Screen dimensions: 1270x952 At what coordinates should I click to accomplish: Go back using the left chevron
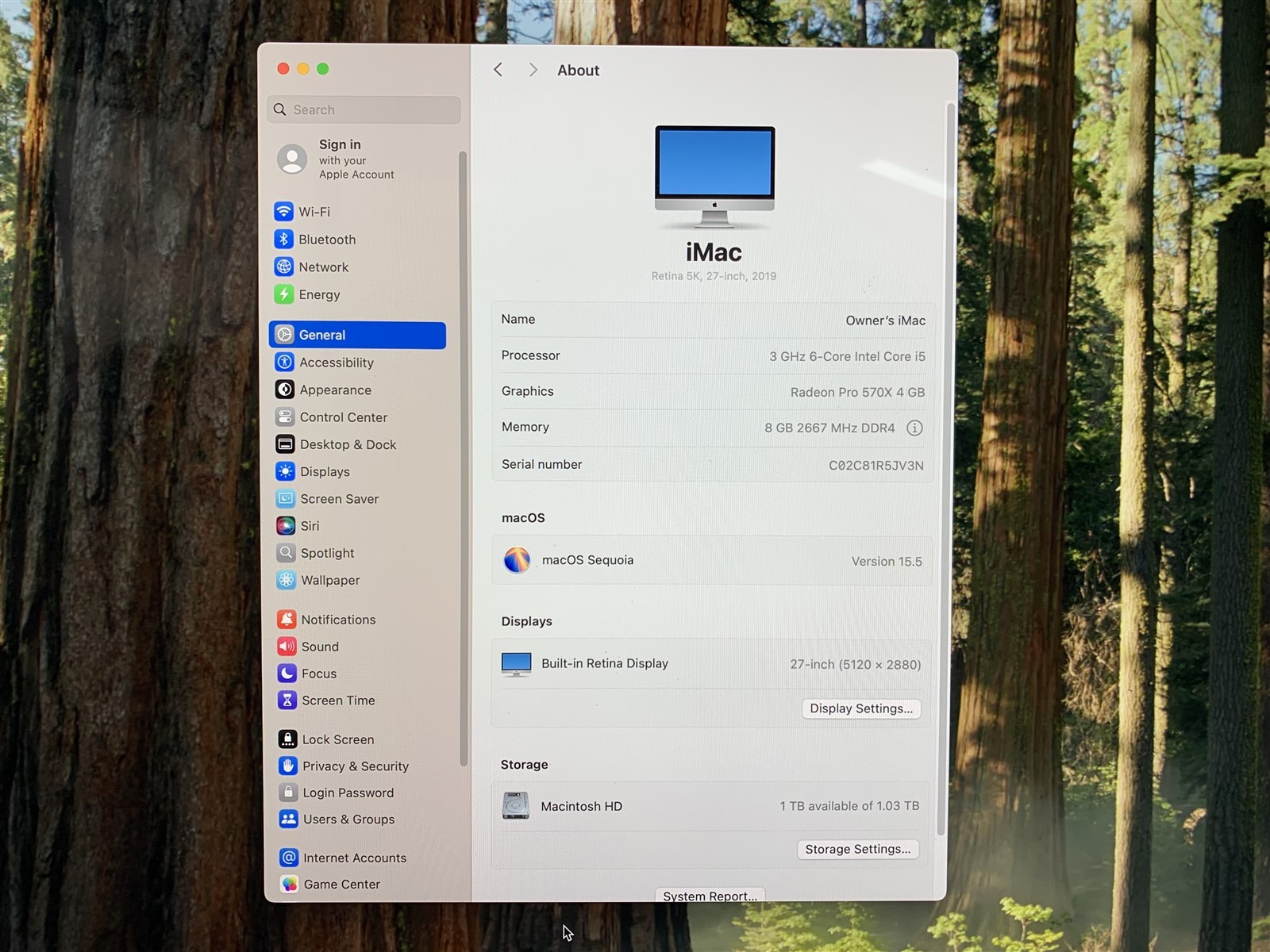pyautogui.click(x=498, y=70)
